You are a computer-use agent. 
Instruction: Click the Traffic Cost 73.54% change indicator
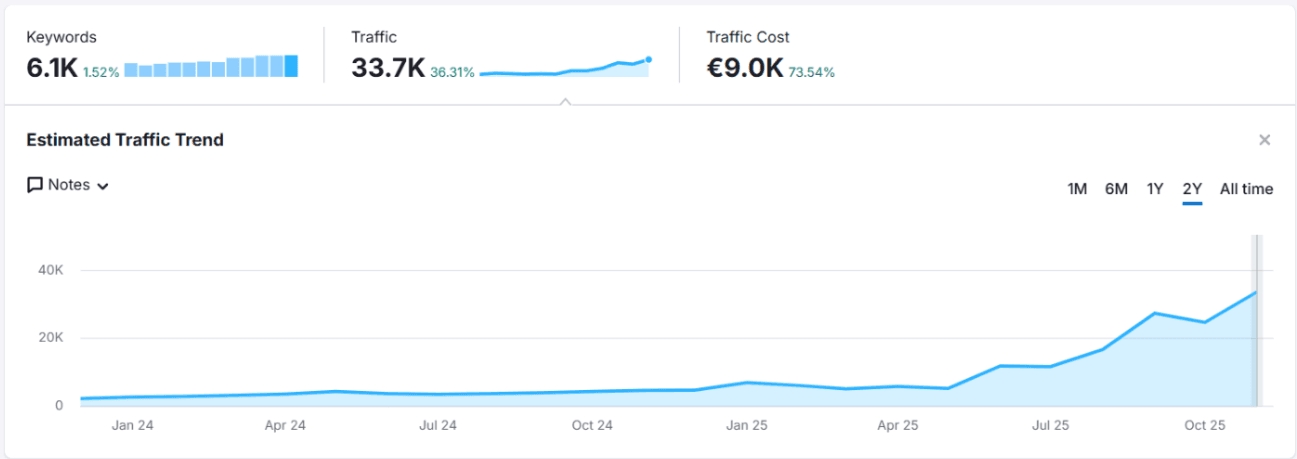click(x=811, y=72)
